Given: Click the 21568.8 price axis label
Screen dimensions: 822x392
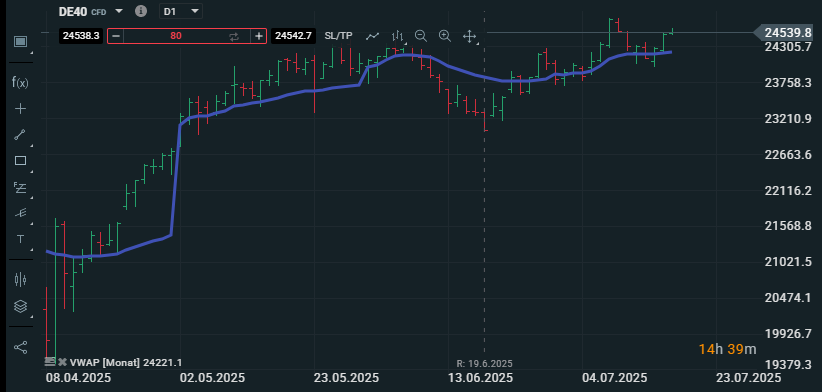Looking at the screenshot, I should click(788, 226).
